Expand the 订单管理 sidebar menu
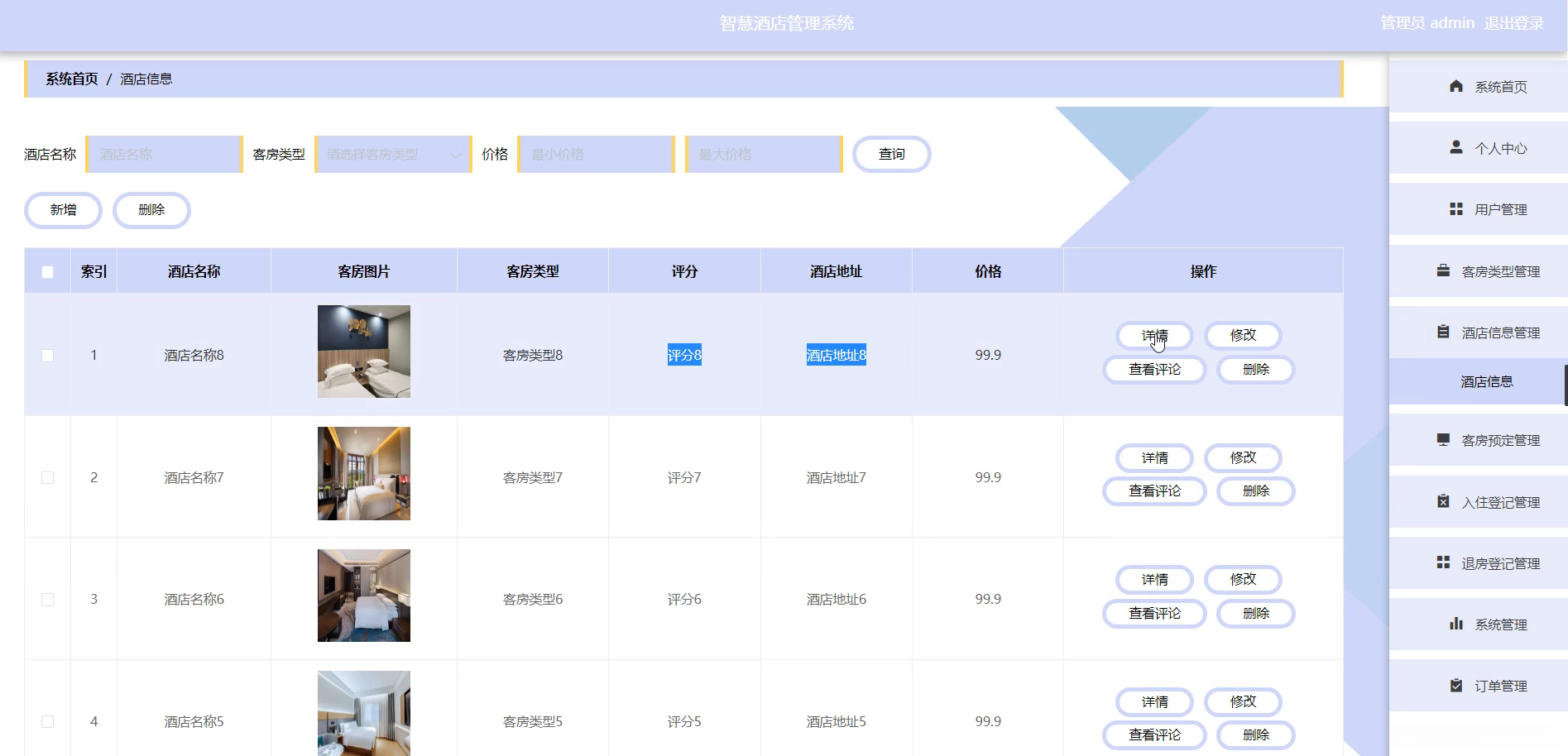 (x=1479, y=686)
